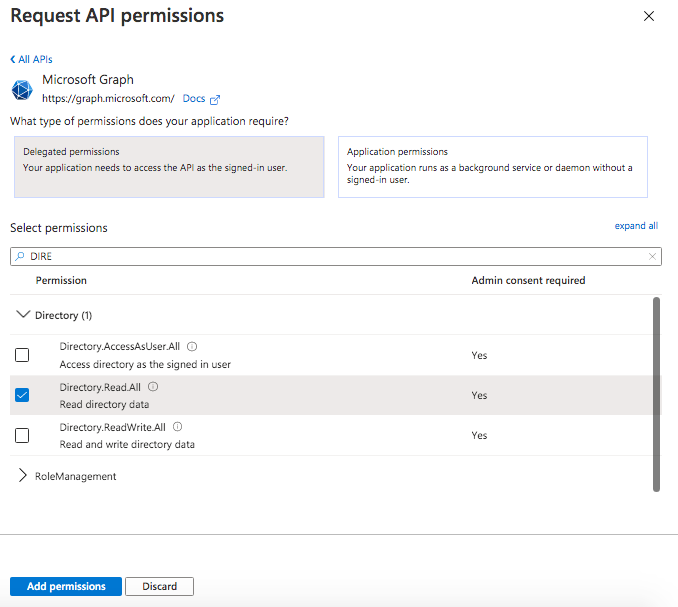The width and height of the screenshot is (678, 607).
Task: Focus the permissions search field containing DIRE
Action: coord(336,256)
